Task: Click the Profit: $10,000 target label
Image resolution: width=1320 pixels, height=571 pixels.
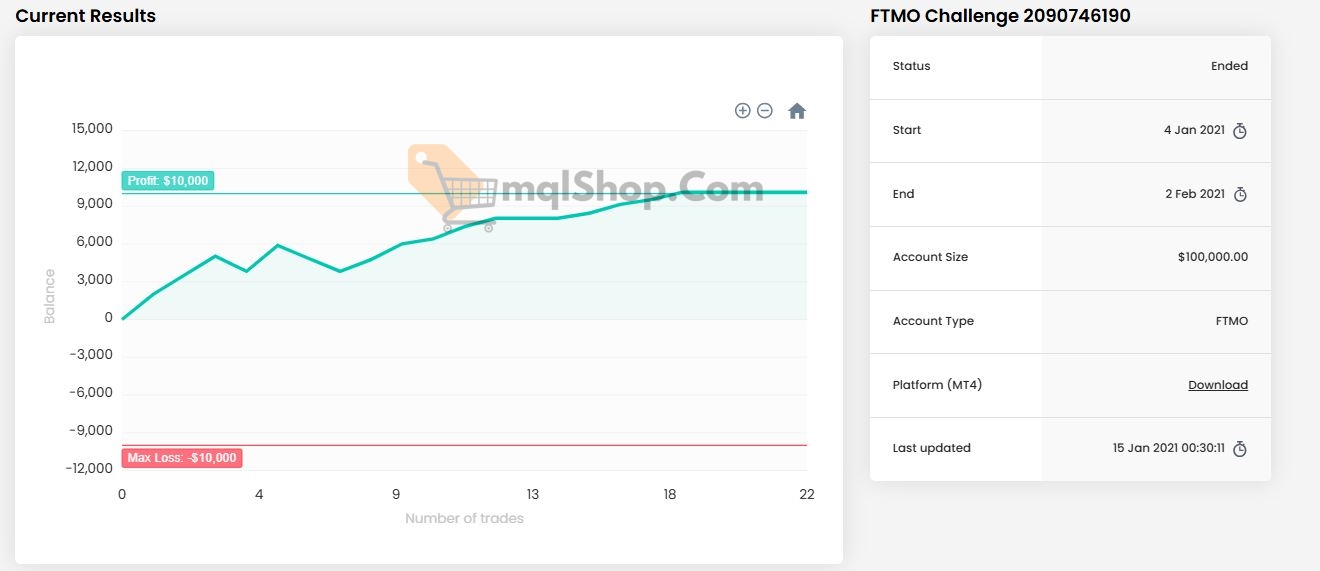Action: tap(168, 181)
